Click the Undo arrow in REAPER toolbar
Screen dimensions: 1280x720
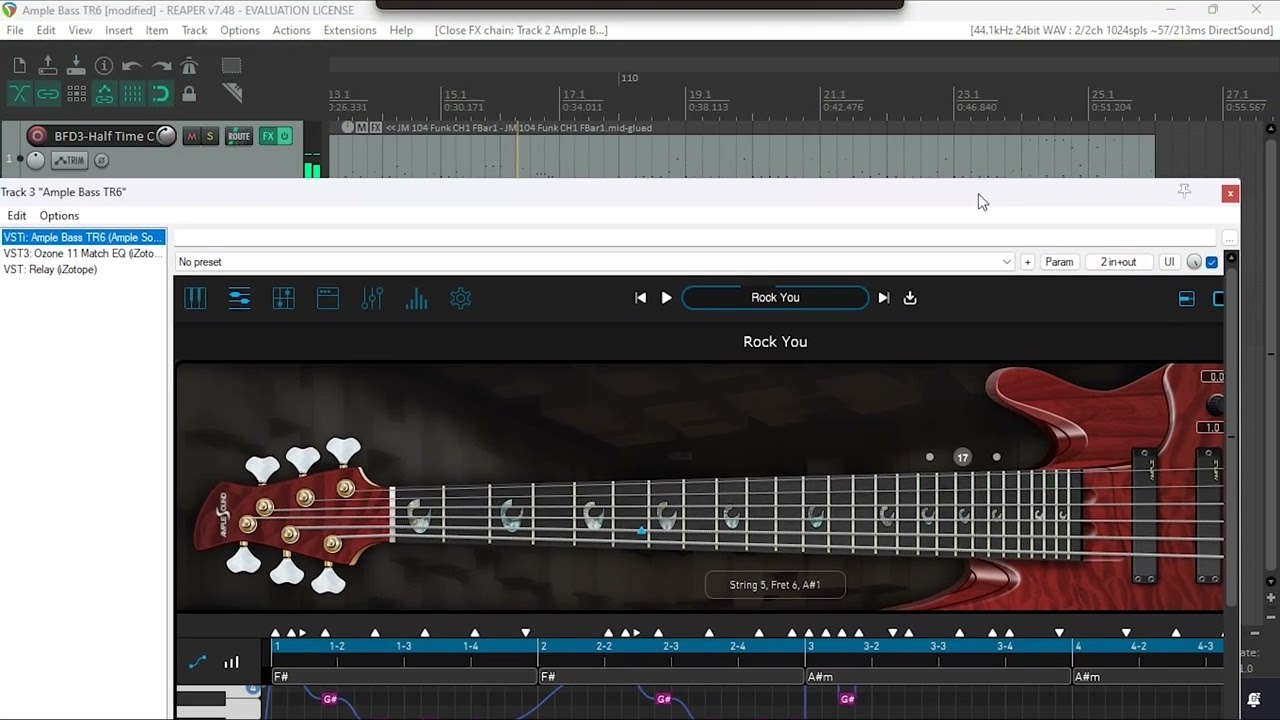coord(132,66)
